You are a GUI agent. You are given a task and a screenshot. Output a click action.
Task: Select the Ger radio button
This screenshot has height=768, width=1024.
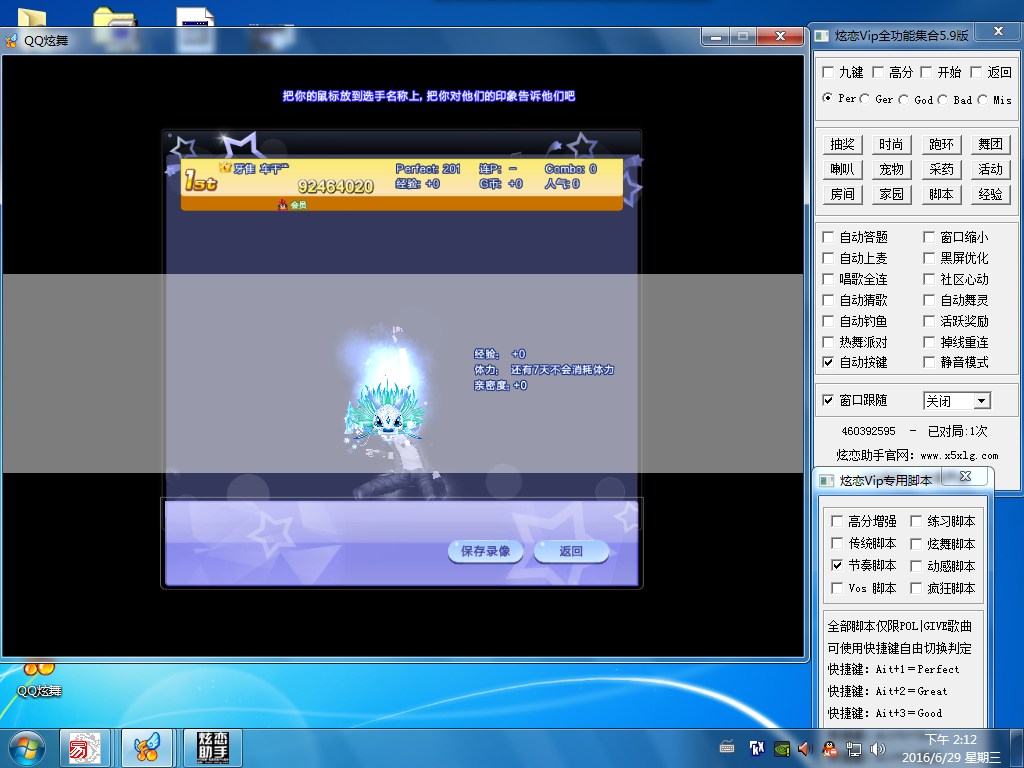click(865, 99)
